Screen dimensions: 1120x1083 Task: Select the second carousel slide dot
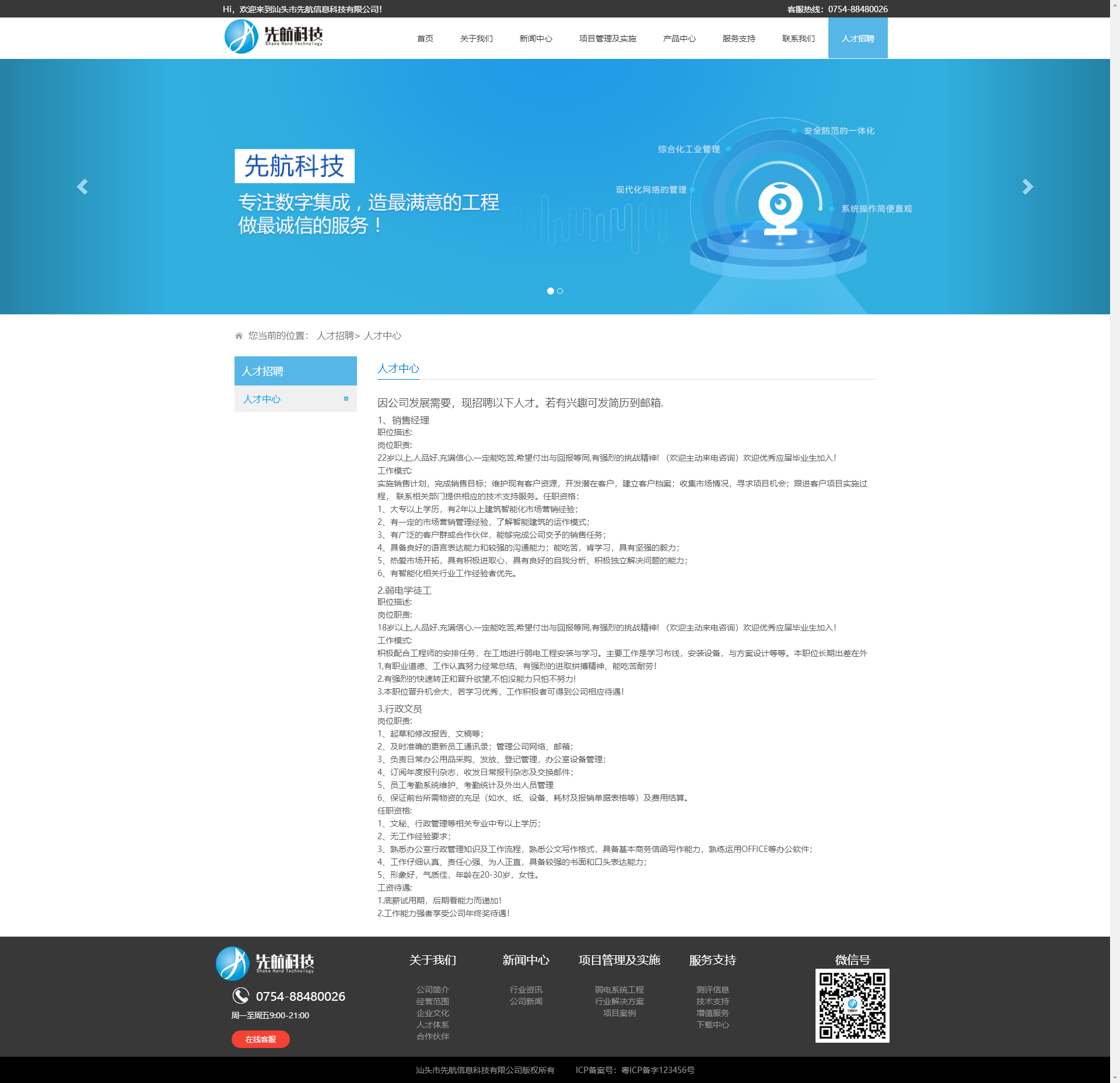coord(560,291)
